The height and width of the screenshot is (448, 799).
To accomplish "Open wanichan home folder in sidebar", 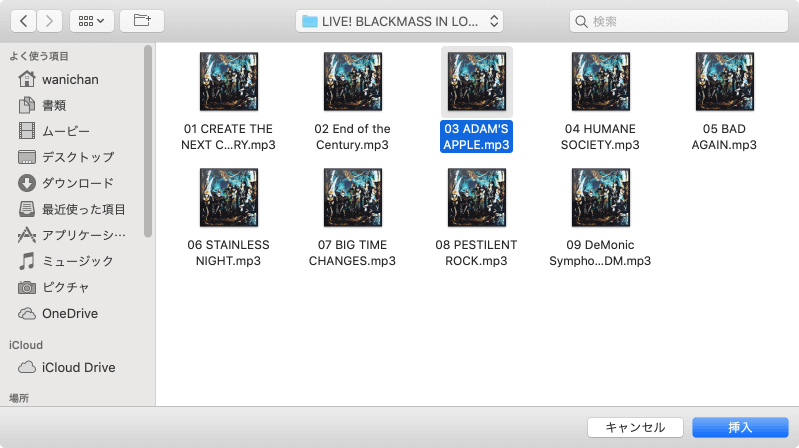I will [x=70, y=80].
